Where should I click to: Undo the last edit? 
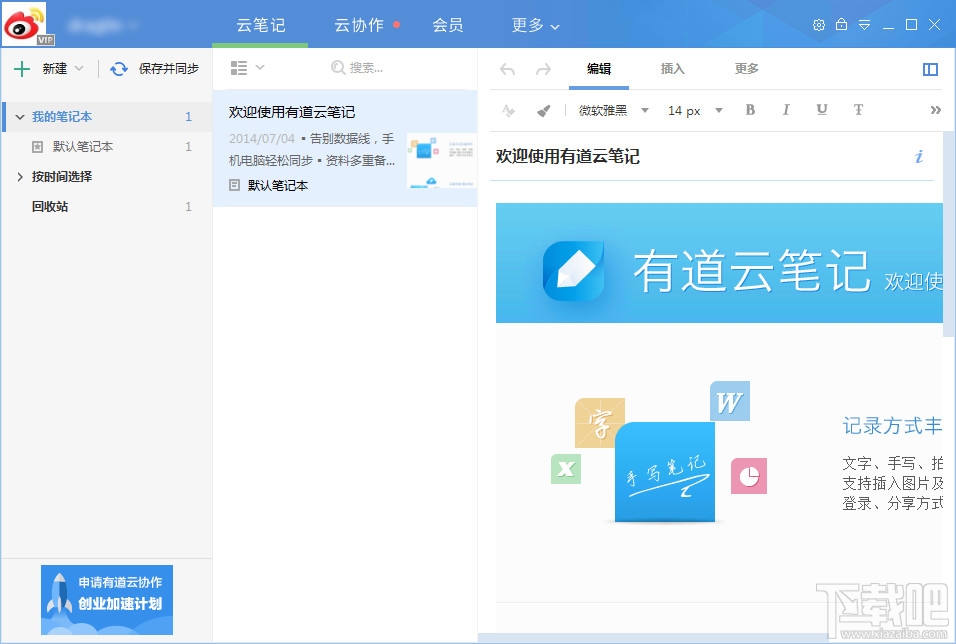click(x=507, y=70)
